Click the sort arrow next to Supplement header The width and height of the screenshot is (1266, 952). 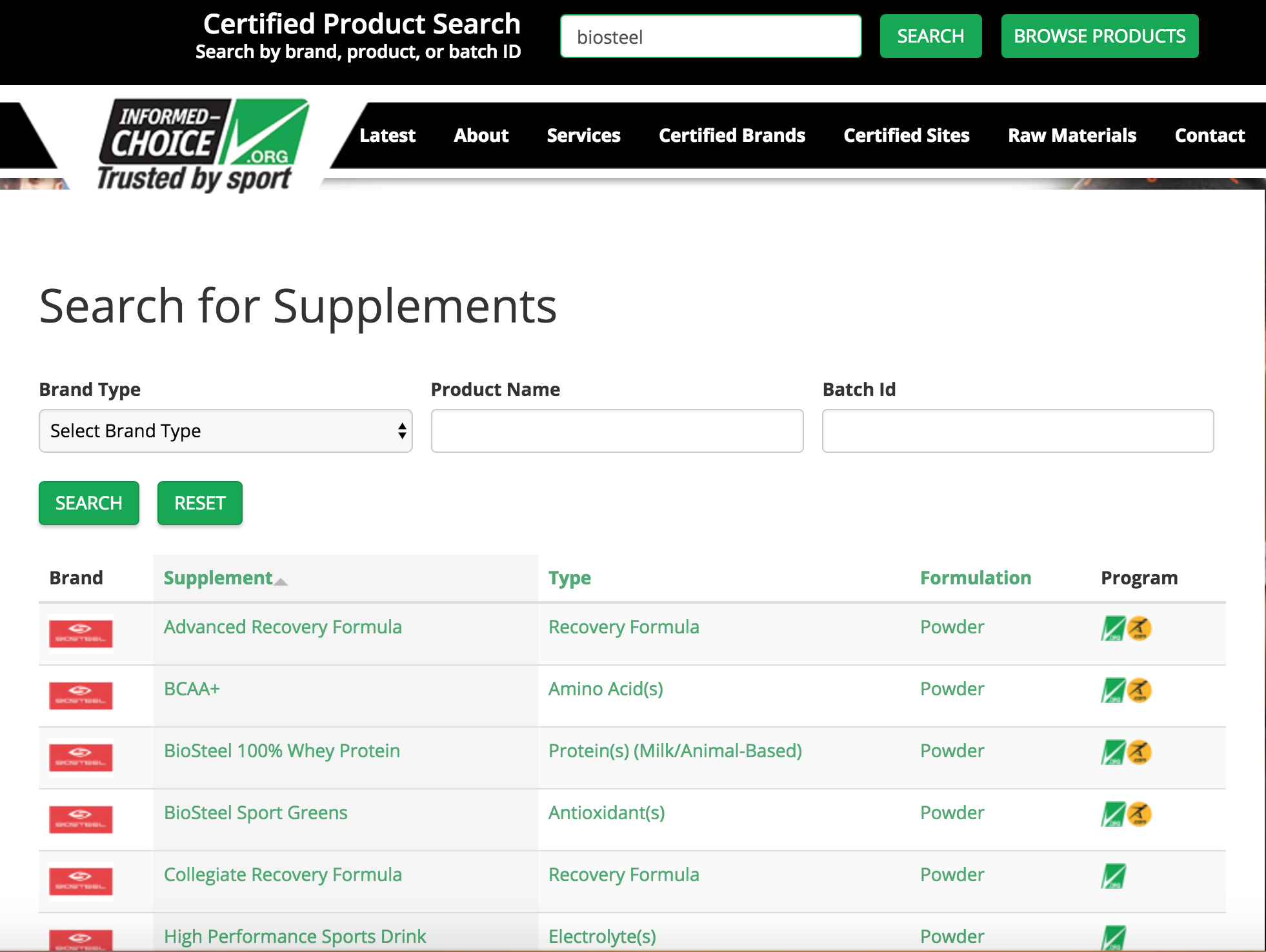281,582
